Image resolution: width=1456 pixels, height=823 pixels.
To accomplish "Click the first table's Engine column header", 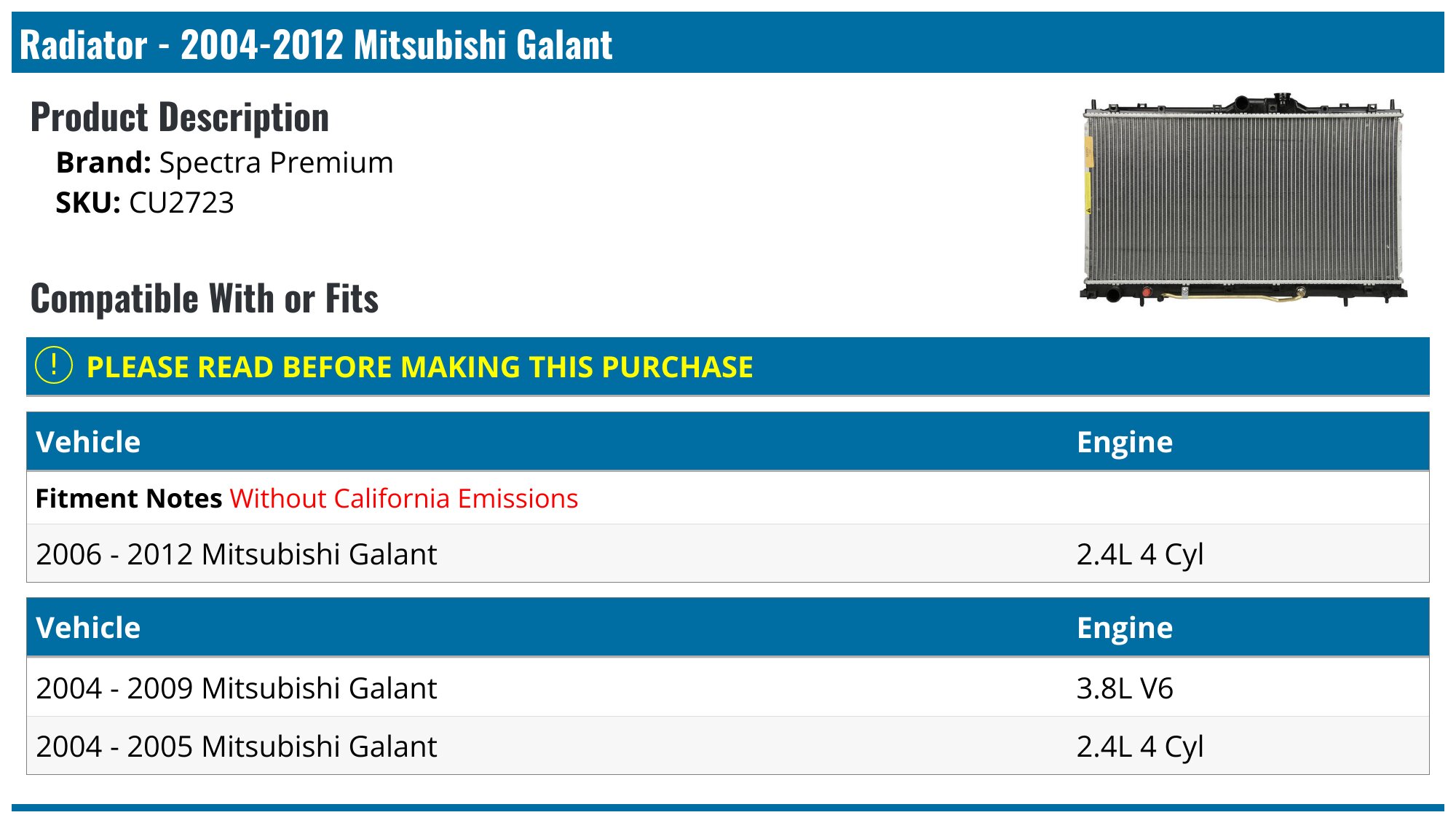I will point(1125,442).
